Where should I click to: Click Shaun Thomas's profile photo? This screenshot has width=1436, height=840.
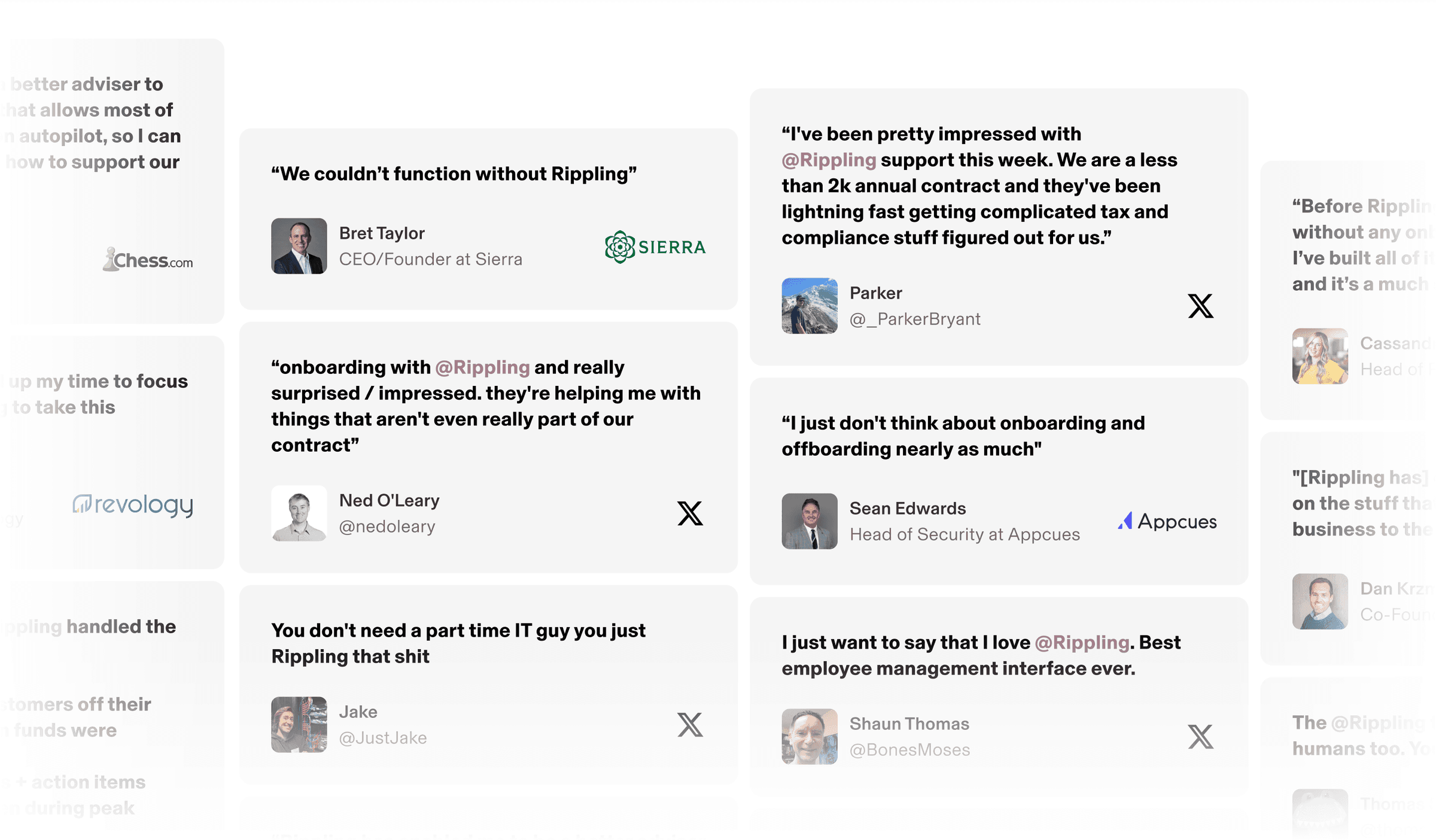click(x=810, y=736)
